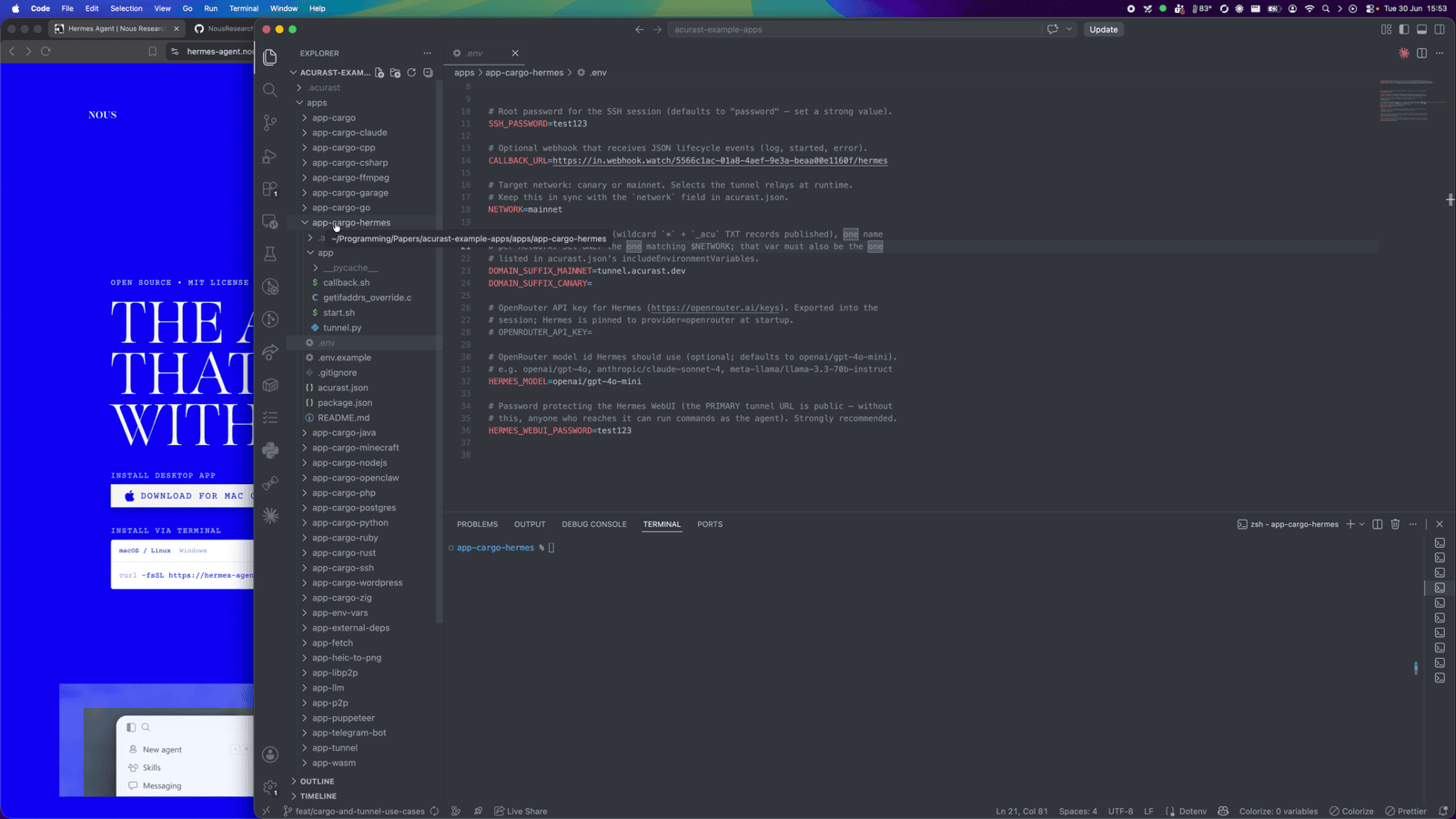Viewport: 1456px width, 819px height.
Task: Open the Explorer view in activity bar
Action: (270, 57)
